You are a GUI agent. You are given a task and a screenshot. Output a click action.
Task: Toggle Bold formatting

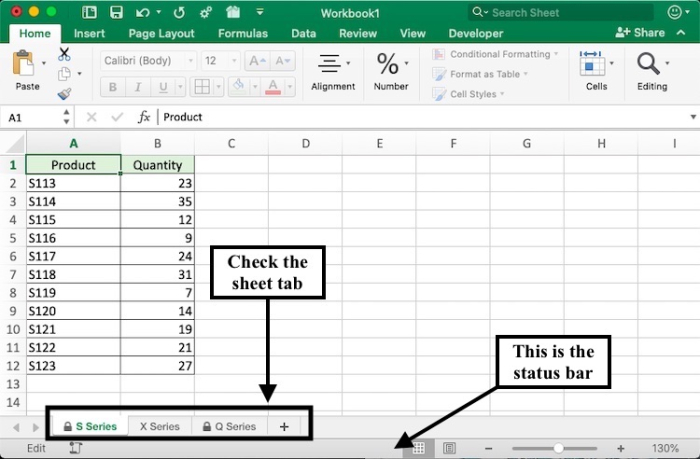pyautogui.click(x=112, y=87)
